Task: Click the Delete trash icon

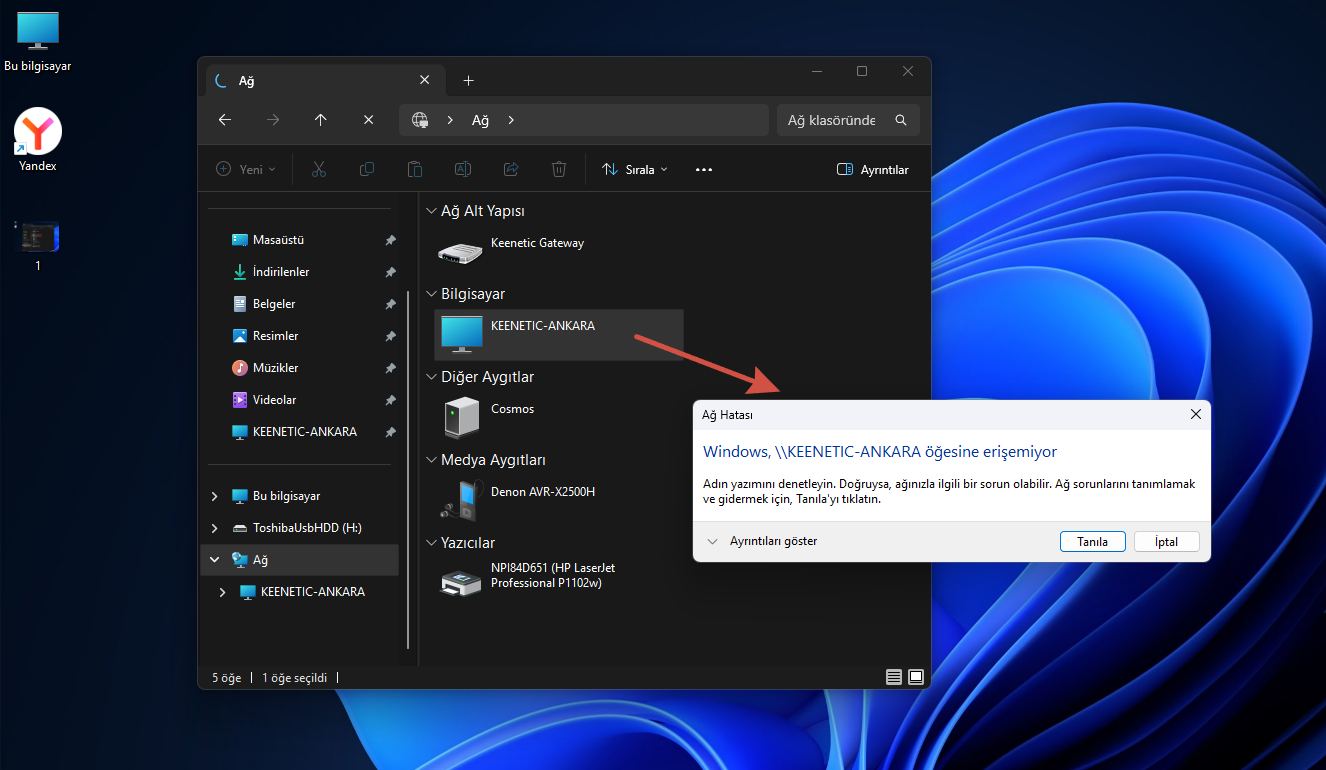Action: tap(559, 170)
